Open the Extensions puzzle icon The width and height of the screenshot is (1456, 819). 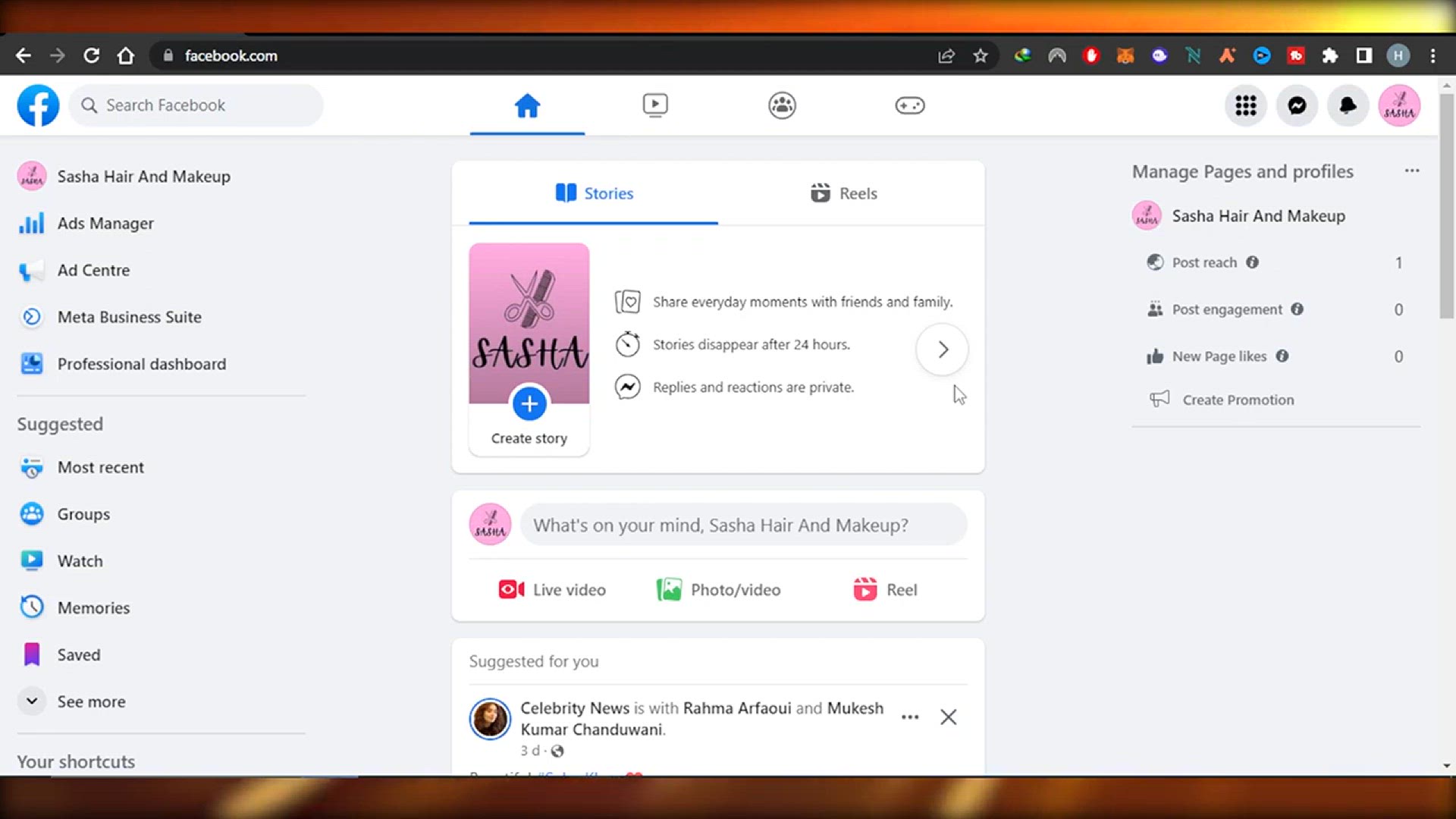(x=1330, y=55)
